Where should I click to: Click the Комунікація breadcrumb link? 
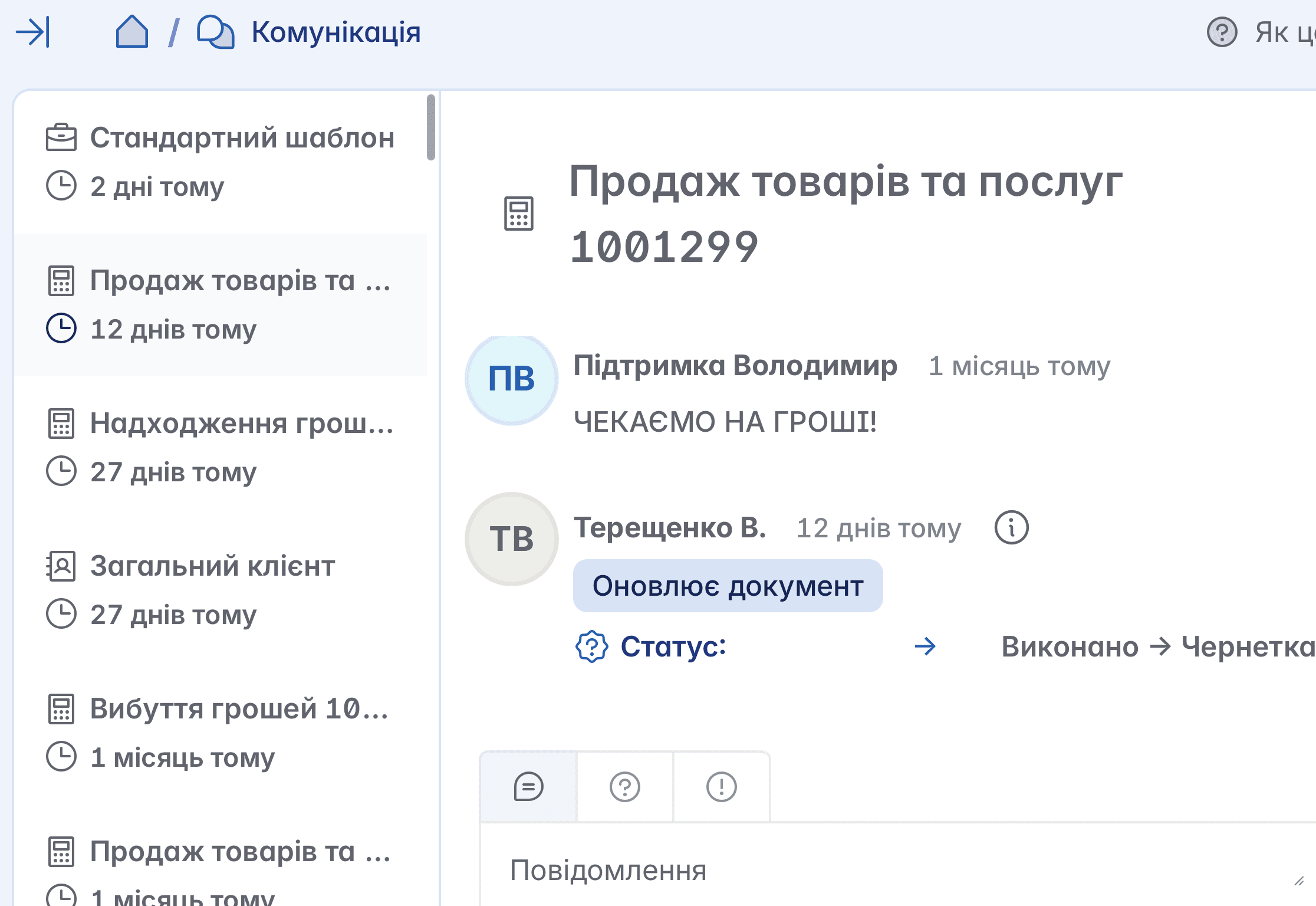click(335, 32)
